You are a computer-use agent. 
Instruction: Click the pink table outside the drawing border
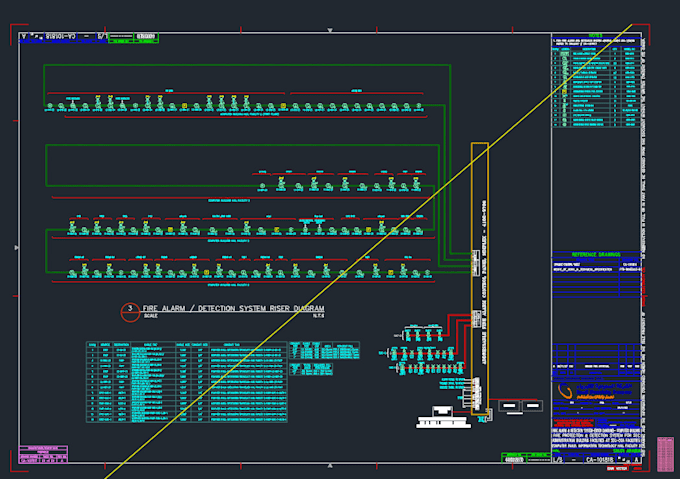666,454
